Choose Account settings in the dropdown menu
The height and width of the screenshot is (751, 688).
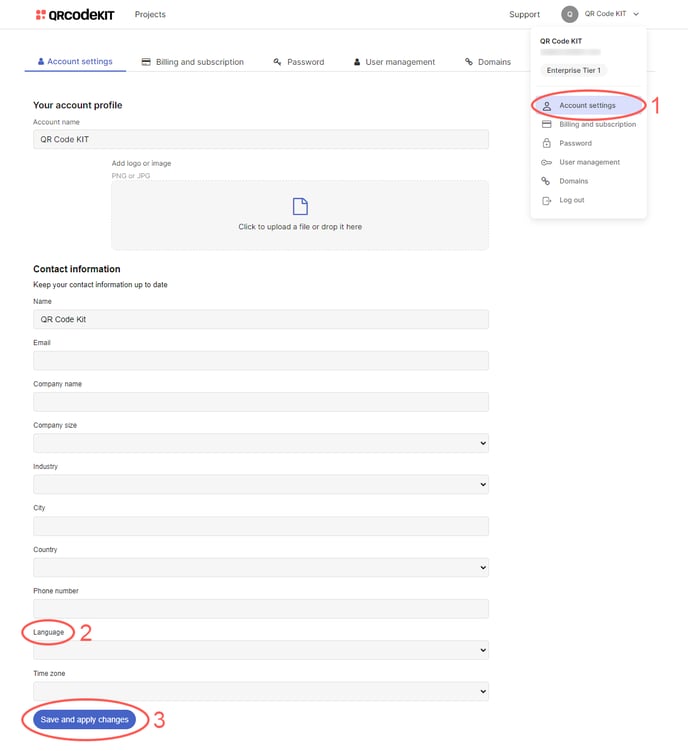[x=588, y=105]
